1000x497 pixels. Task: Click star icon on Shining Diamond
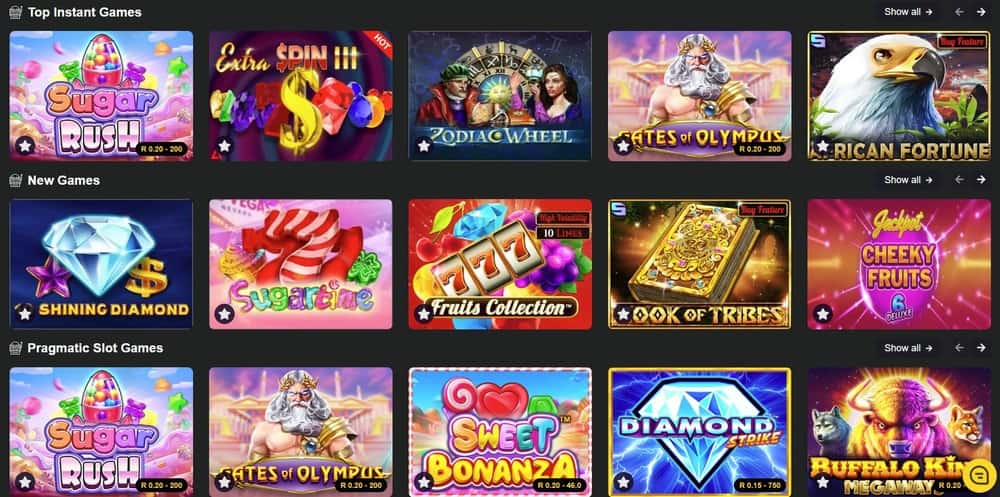pos(25,314)
